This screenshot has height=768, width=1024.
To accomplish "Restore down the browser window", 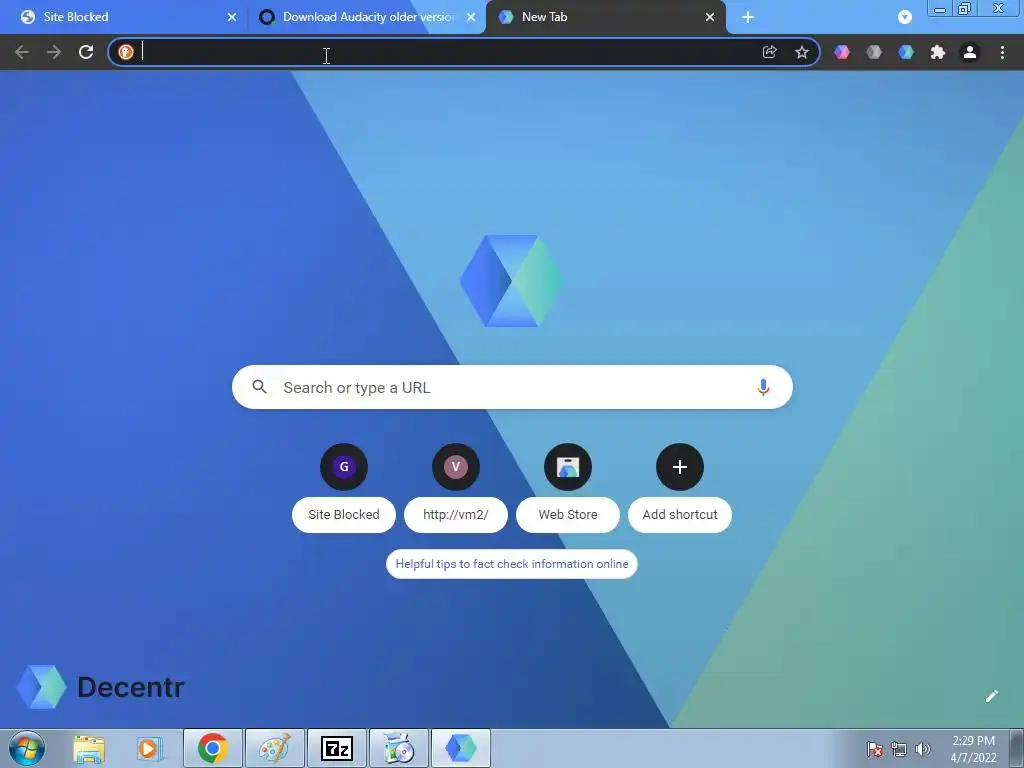I will [x=964, y=9].
